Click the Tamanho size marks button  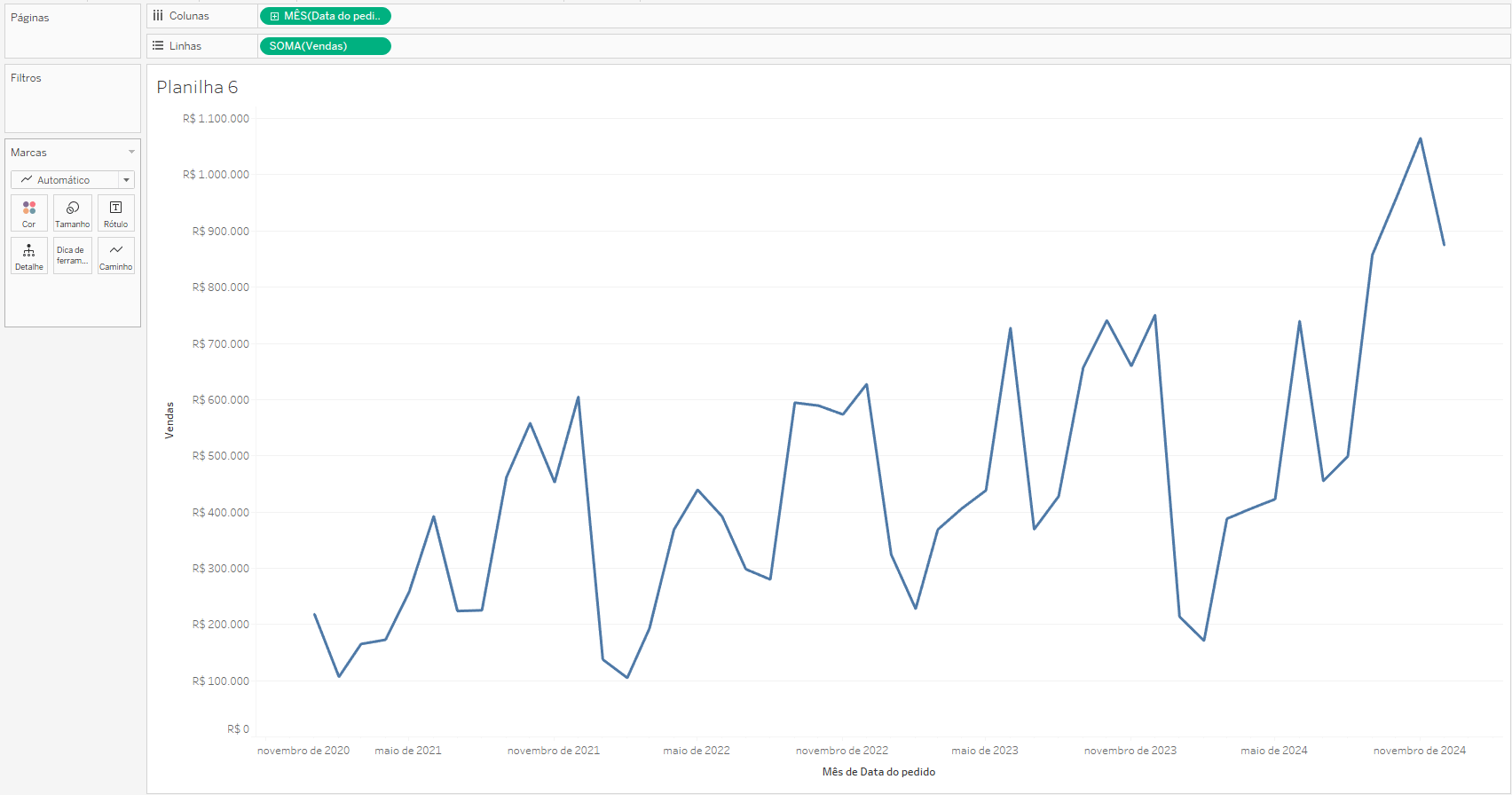click(x=73, y=213)
